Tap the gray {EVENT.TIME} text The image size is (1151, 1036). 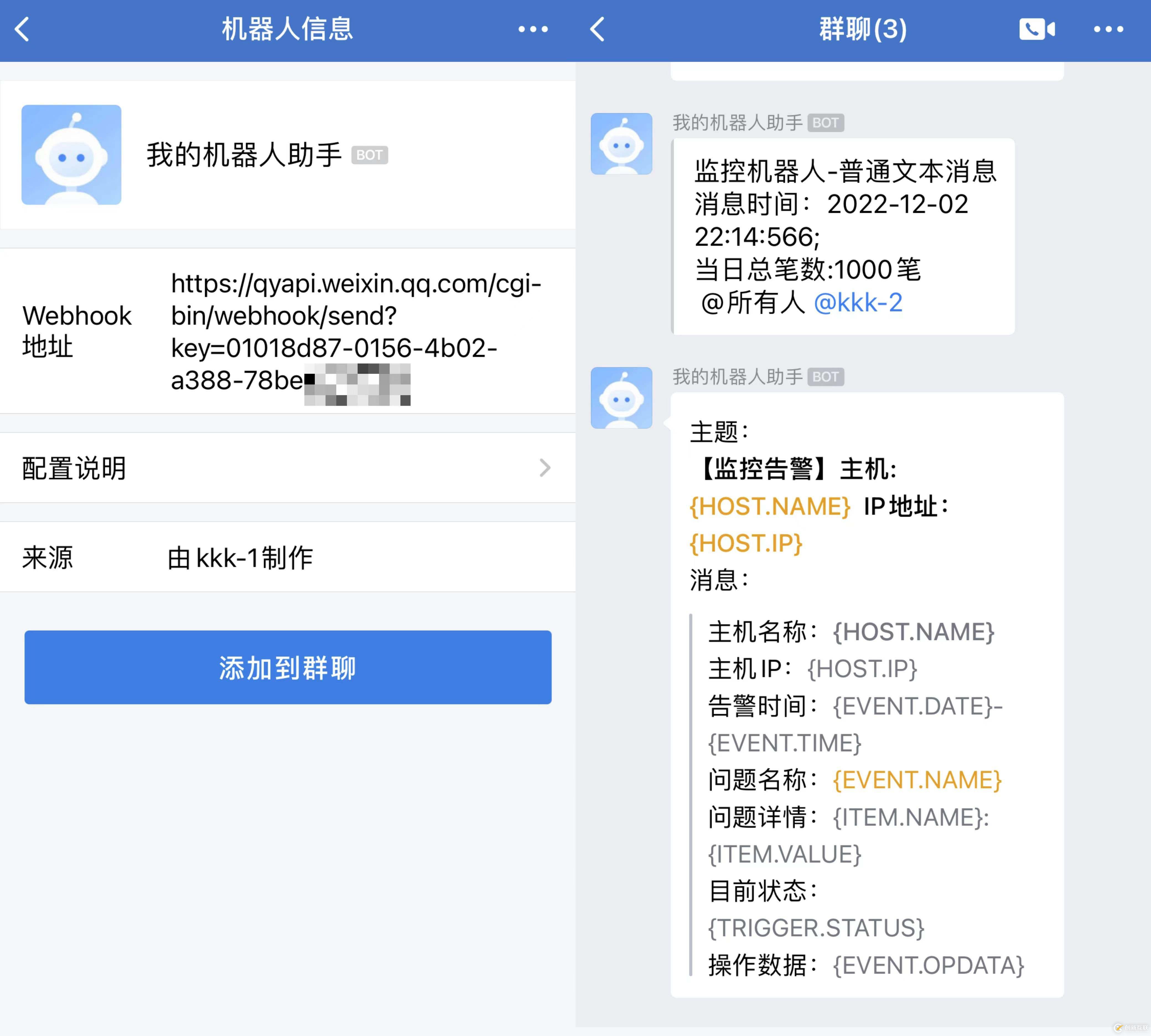point(784,743)
